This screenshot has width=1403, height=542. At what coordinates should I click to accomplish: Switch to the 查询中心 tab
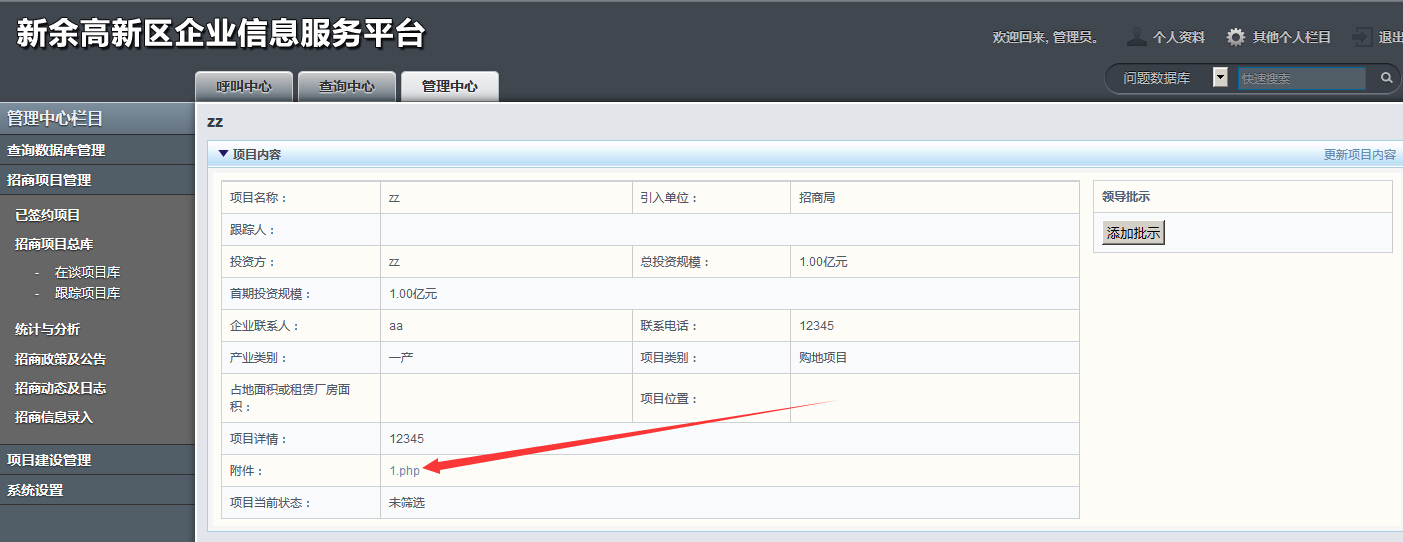pos(347,86)
